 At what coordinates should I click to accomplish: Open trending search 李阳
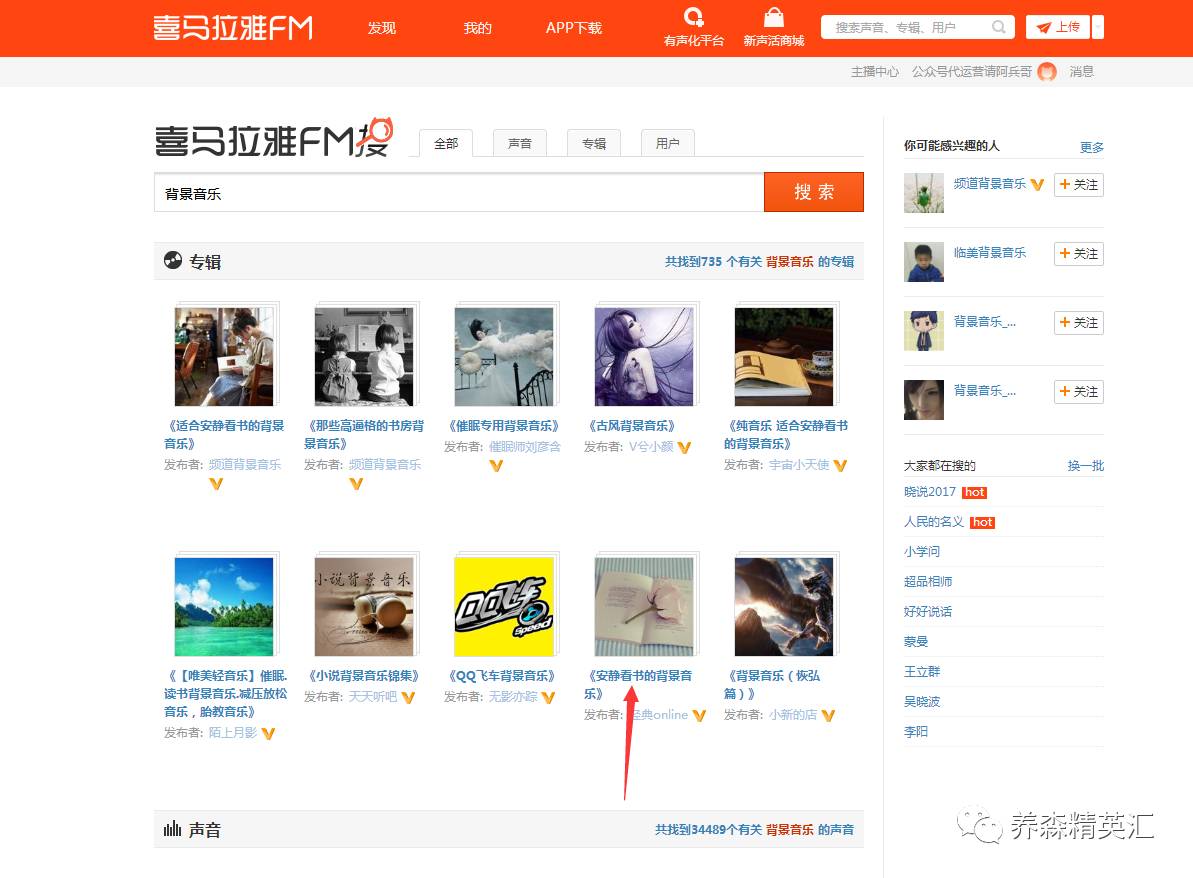916,732
